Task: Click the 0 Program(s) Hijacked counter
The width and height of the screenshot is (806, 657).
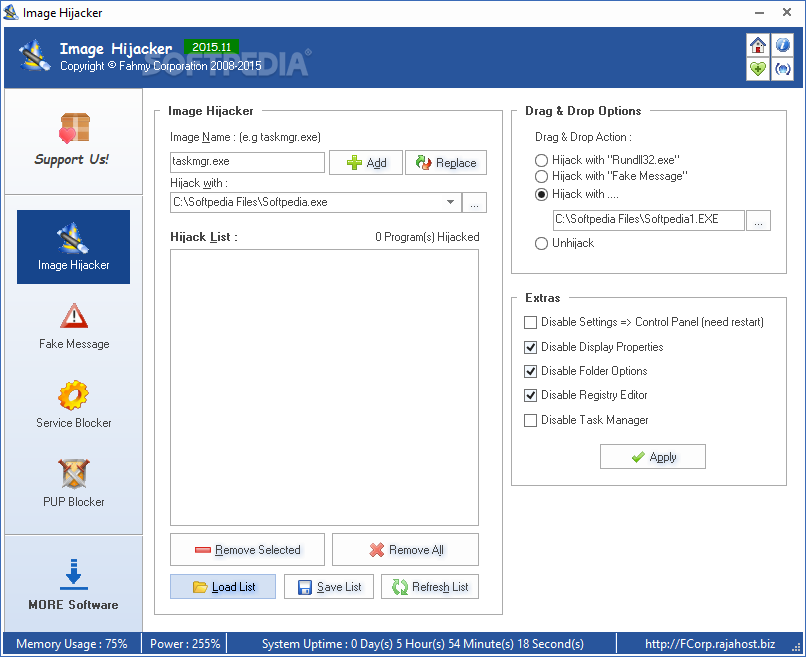Action: coord(427,237)
